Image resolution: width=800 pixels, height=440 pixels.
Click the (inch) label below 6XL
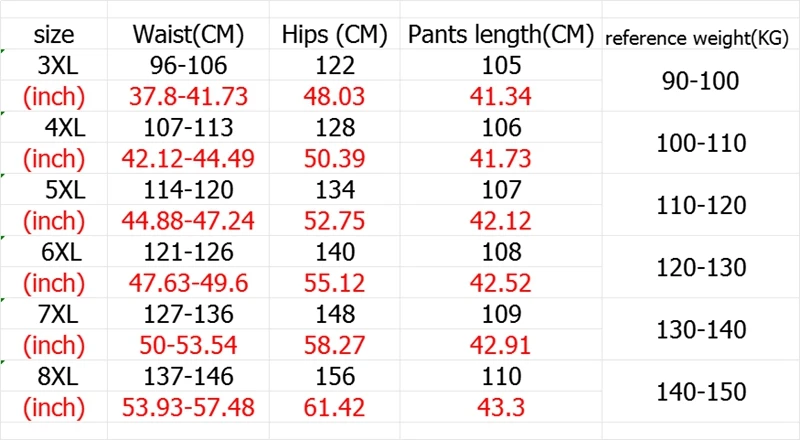[54, 284]
